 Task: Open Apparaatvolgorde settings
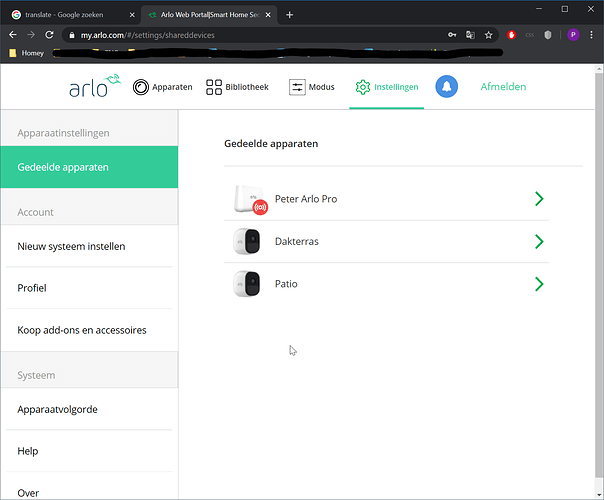point(89,409)
